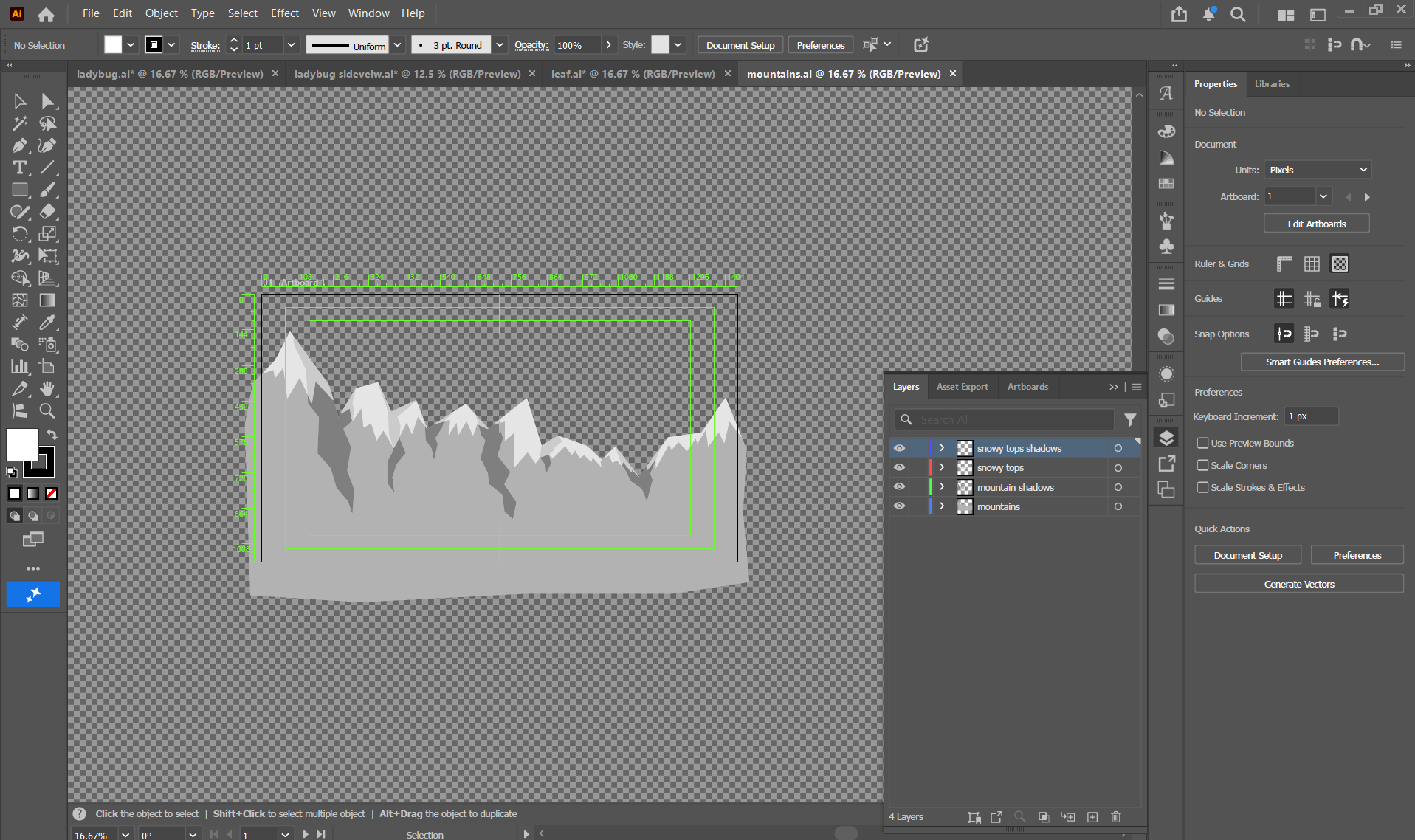The width and height of the screenshot is (1415, 840).
Task: Open Smart Guides Preferences
Action: tap(1322, 362)
